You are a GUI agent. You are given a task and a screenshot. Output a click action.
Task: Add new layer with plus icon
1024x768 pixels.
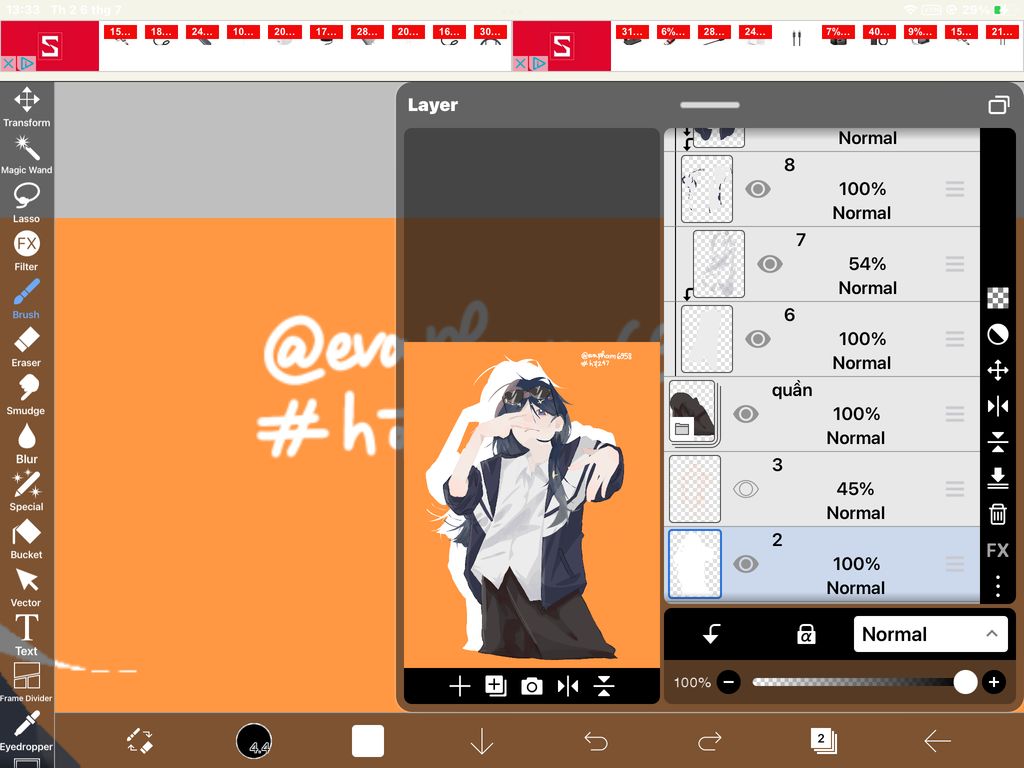[x=459, y=686]
